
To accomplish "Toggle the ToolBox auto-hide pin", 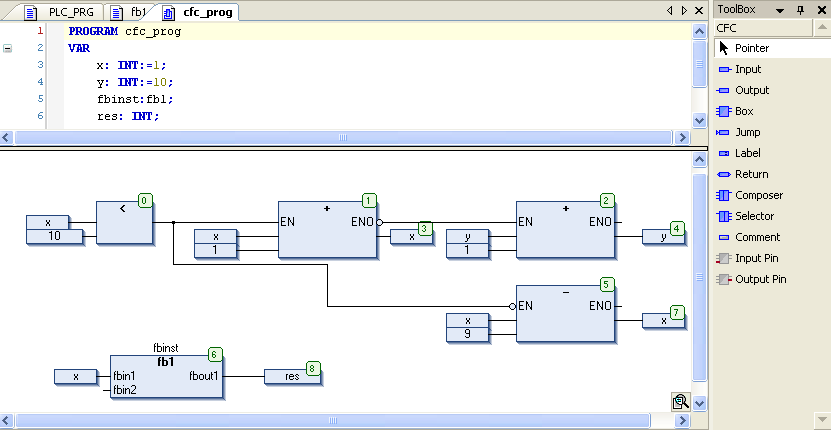I will [x=800, y=9].
